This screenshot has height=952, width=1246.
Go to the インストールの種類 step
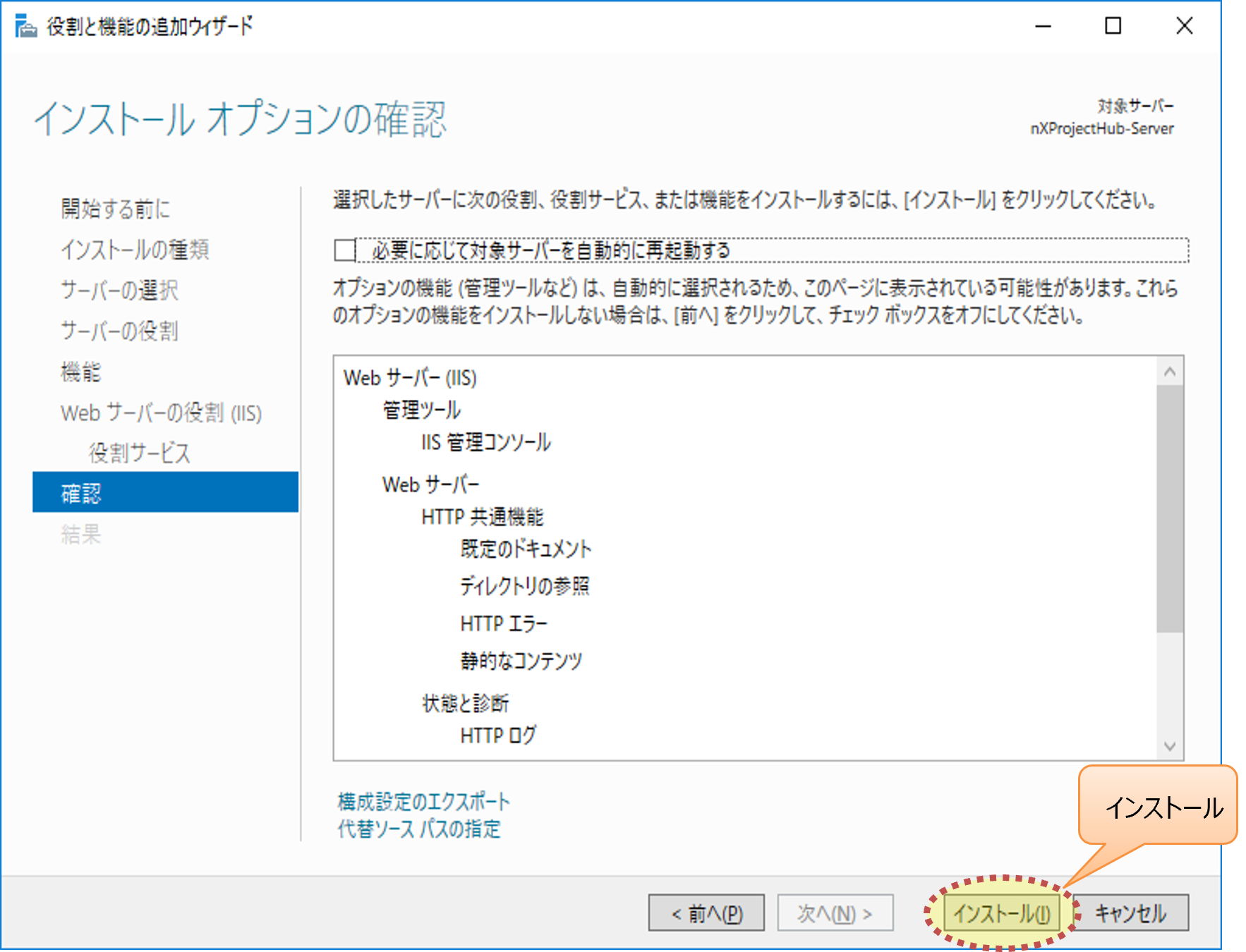(135, 250)
